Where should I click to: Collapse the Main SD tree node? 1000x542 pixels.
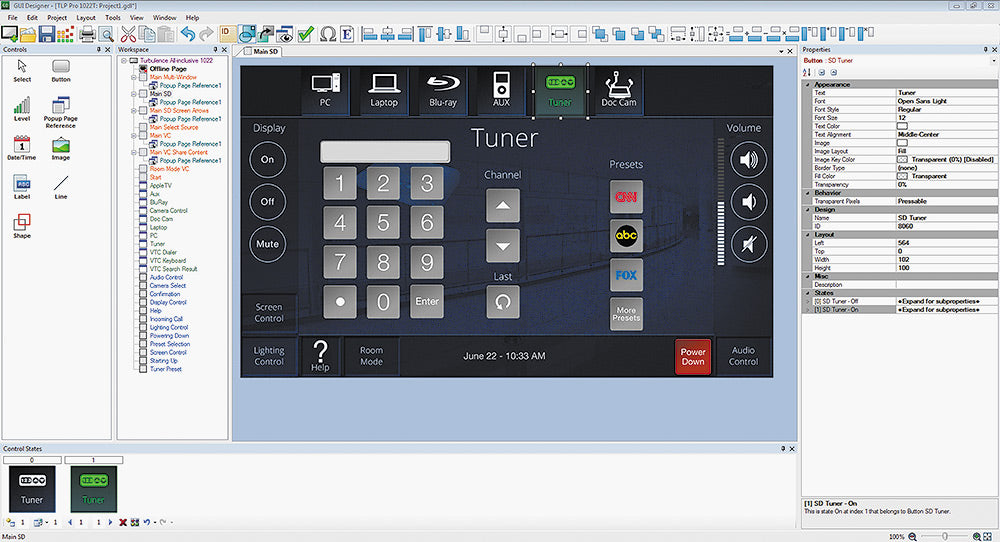point(134,94)
